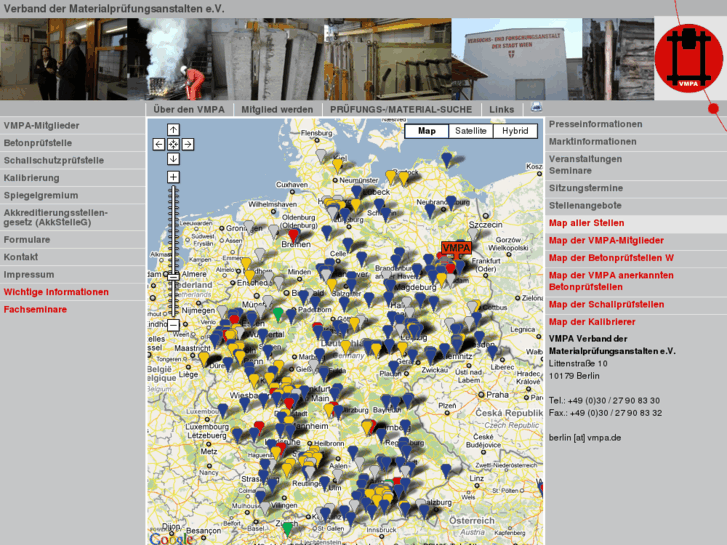This screenshot has width=727, height=545.
Task: Click the berlin [at] vmpa.de email address
Action: point(585,438)
